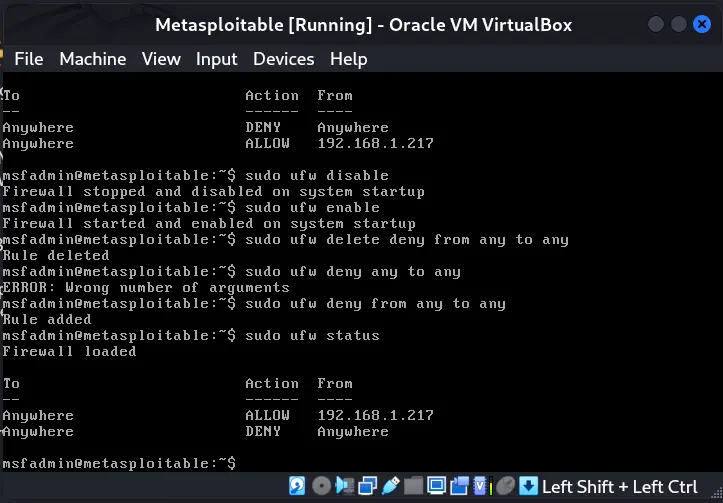Click the Left Shift + Left Ctrl host key label
The width and height of the screenshot is (723, 503).
620,487
